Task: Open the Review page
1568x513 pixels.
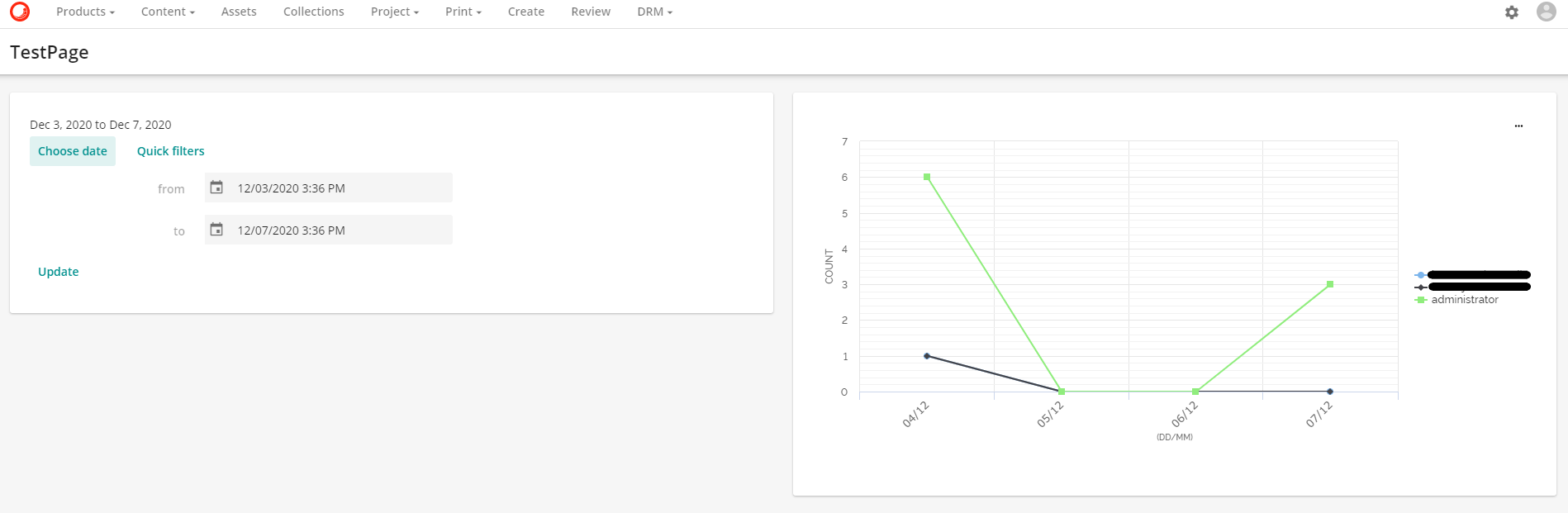Action: pyautogui.click(x=591, y=12)
